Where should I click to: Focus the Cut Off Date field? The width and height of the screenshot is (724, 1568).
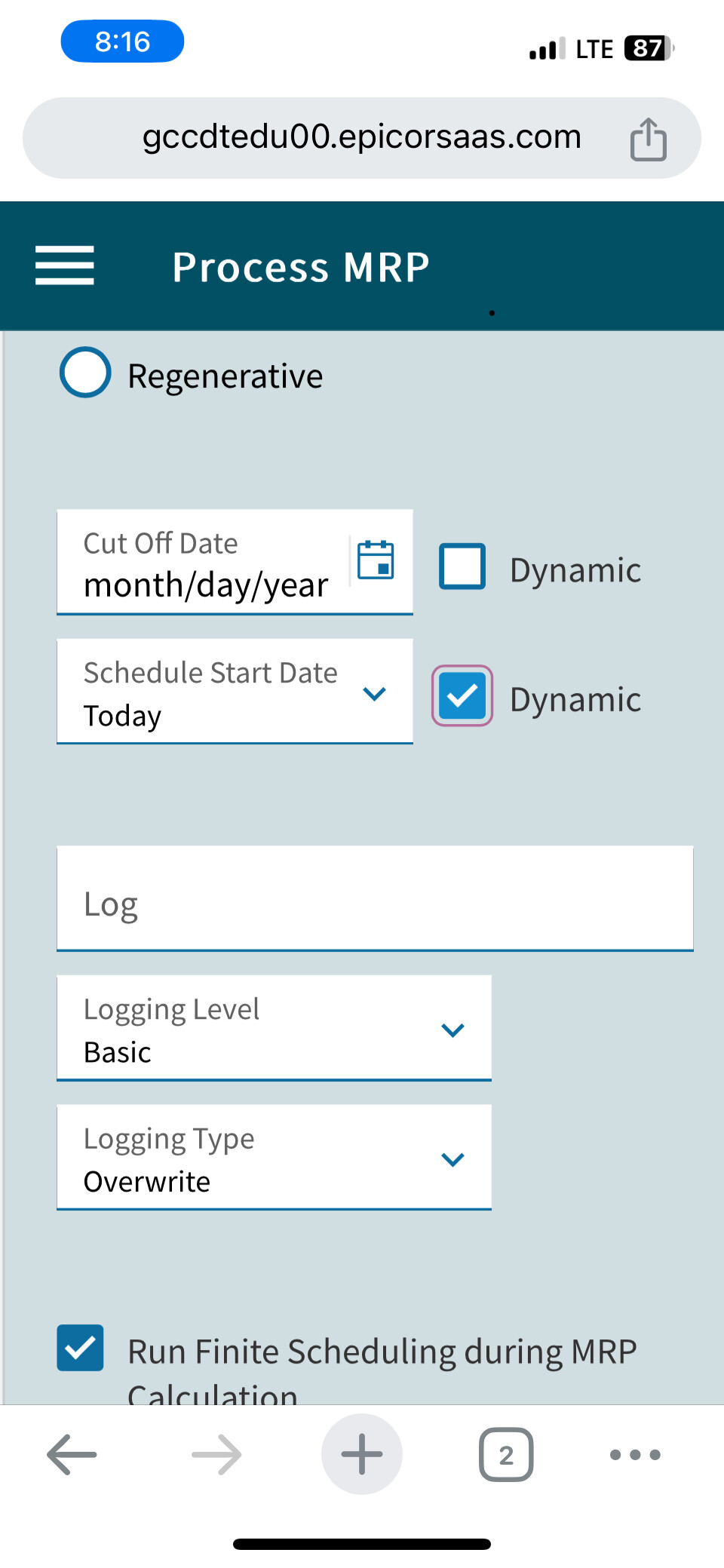point(204,563)
